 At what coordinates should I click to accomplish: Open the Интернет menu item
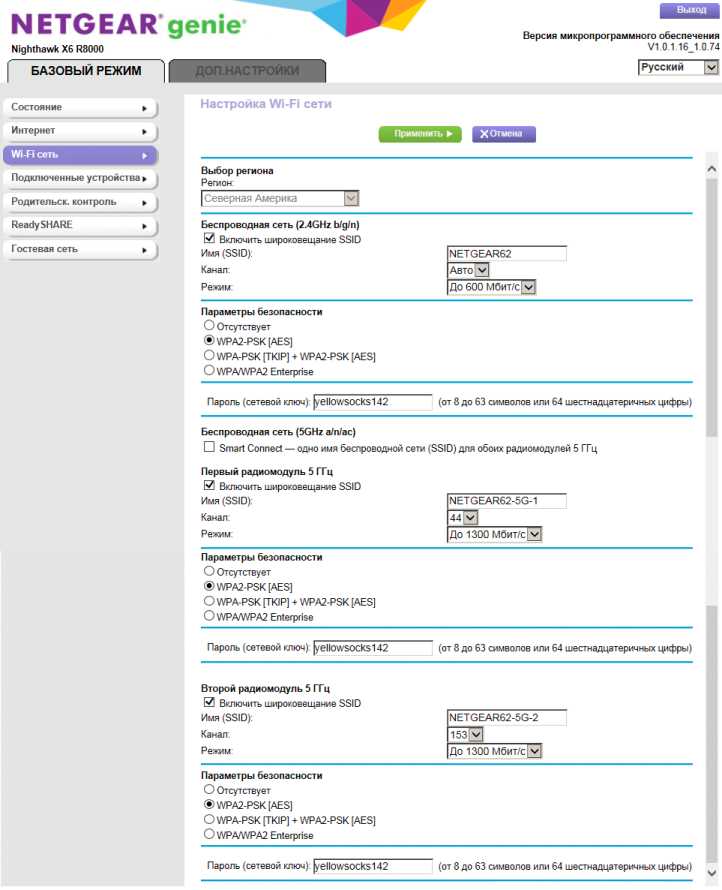(x=80, y=131)
